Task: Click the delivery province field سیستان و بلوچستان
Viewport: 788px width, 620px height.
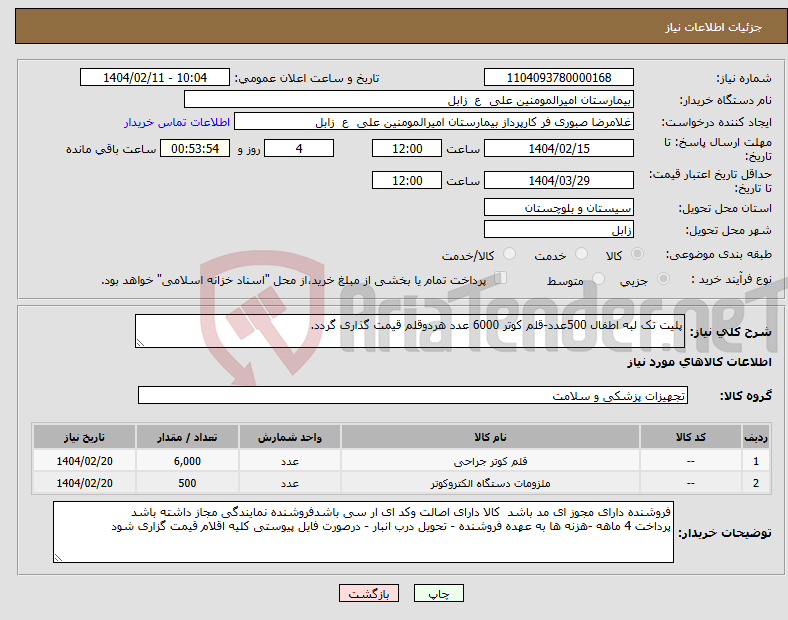Action: pyautogui.click(x=559, y=208)
